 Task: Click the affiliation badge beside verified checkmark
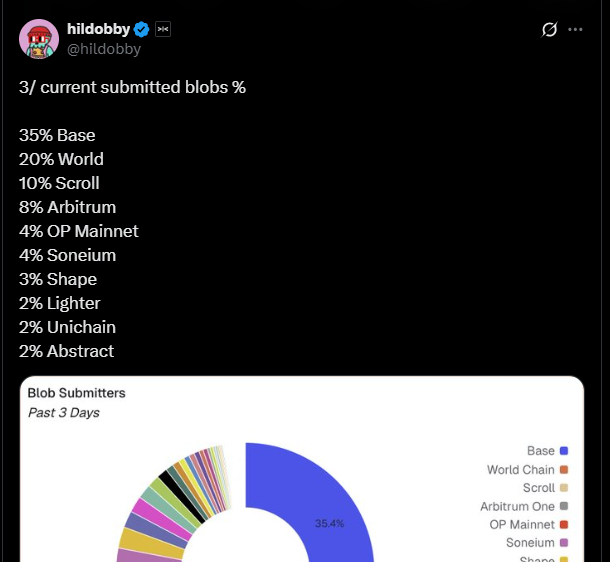pos(163,29)
